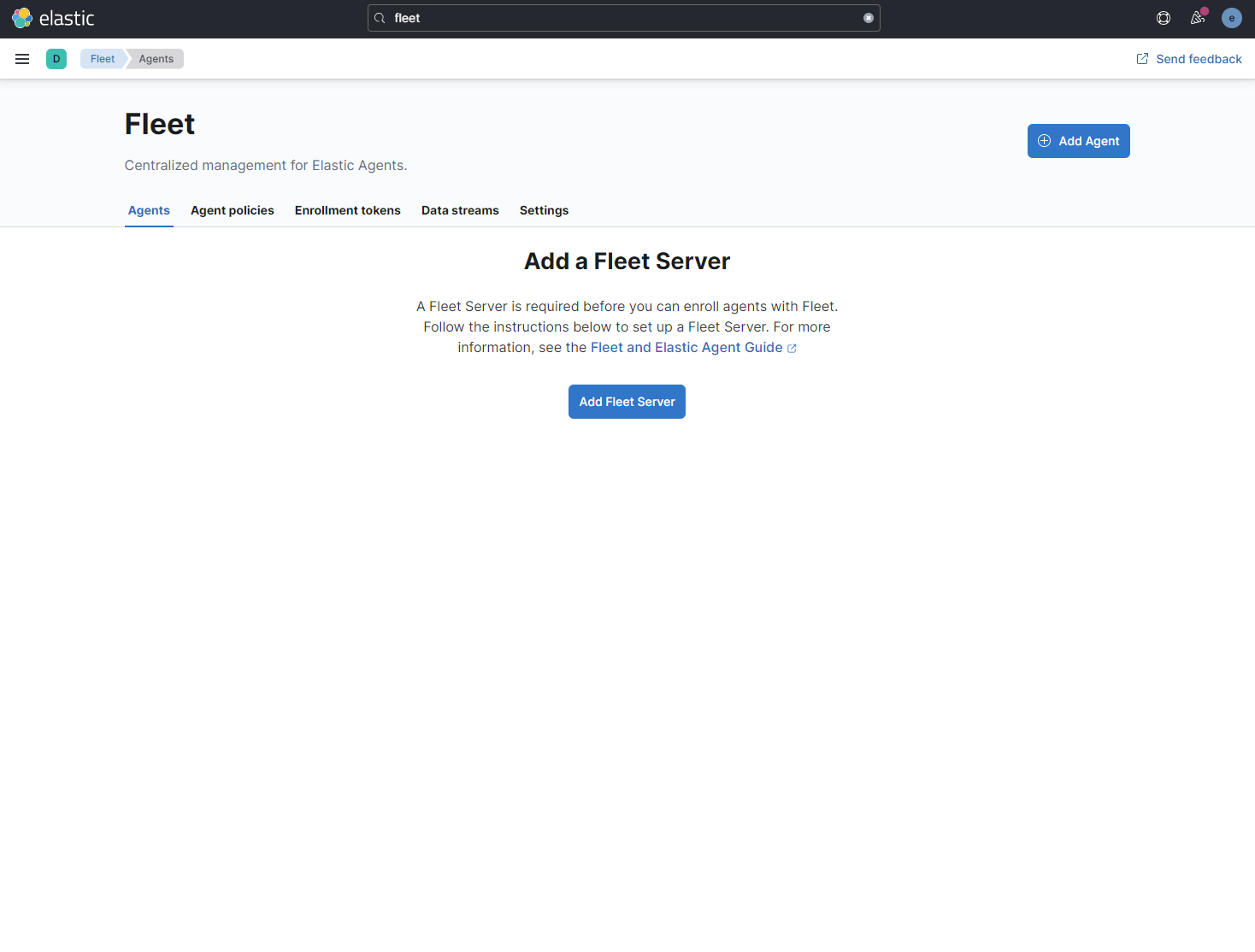Clear the search field text
Image resolution: width=1255 pixels, height=952 pixels.
(869, 18)
